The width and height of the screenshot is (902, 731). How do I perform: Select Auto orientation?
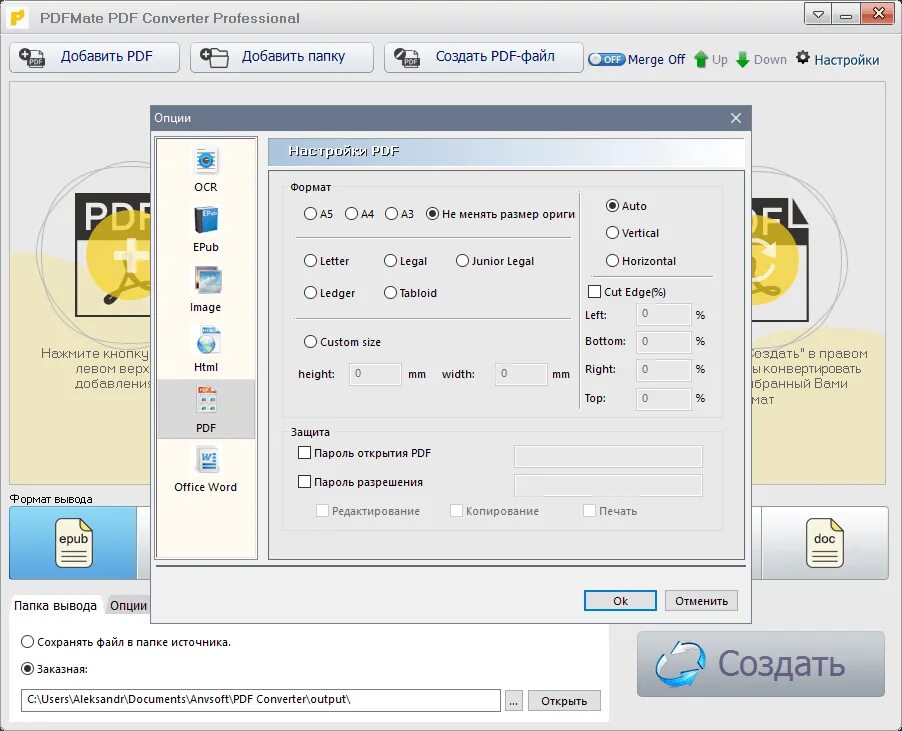[612, 206]
